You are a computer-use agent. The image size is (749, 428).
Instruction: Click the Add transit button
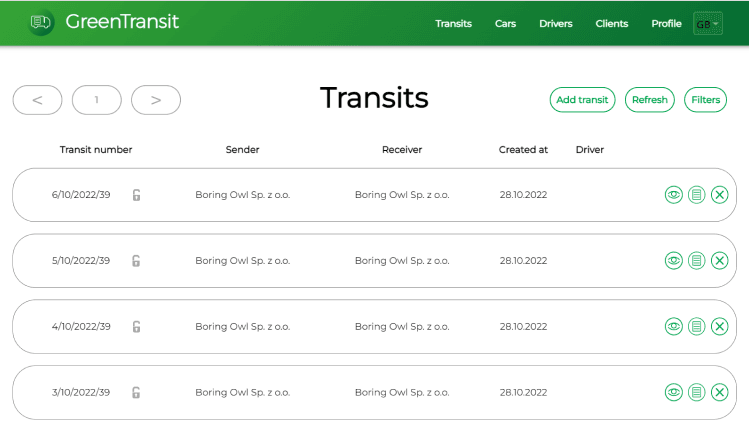(x=582, y=100)
